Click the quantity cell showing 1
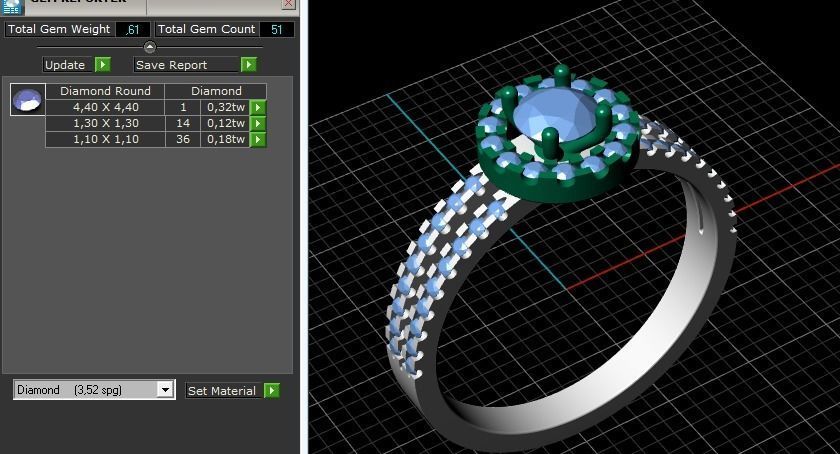 (x=183, y=107)
